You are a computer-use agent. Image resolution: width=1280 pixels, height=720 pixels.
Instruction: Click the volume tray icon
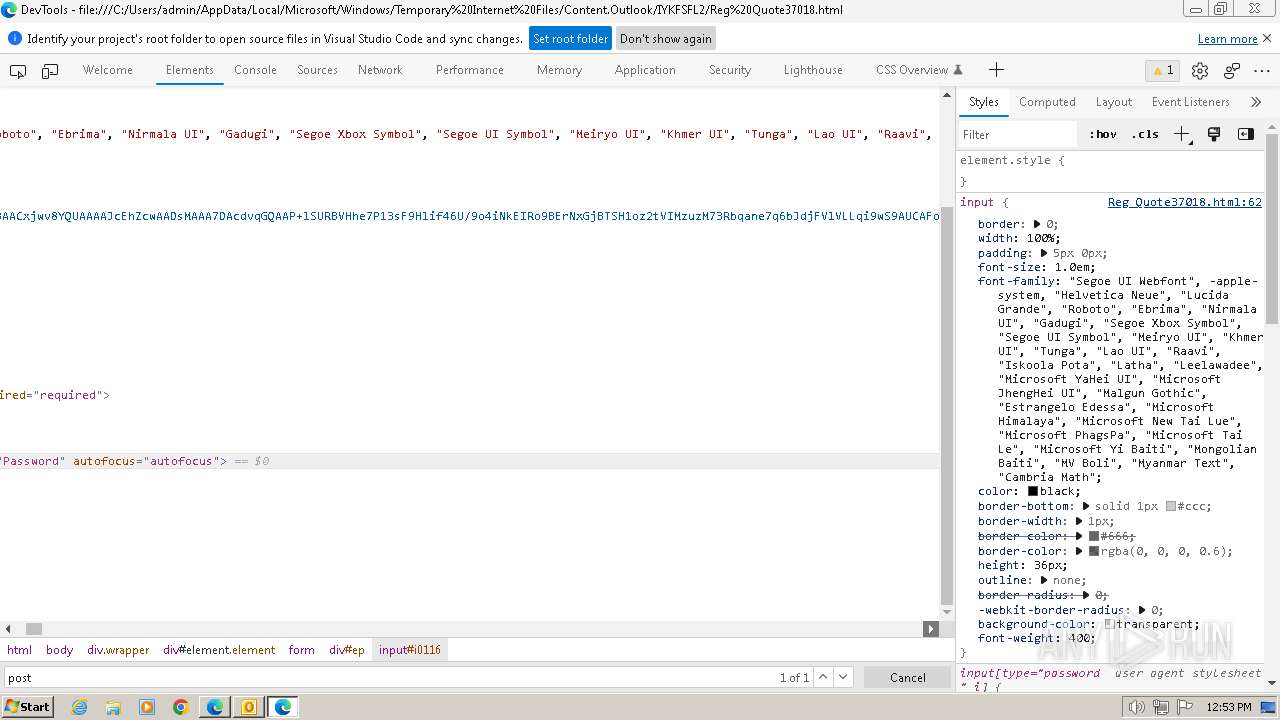coord(1135,707)
